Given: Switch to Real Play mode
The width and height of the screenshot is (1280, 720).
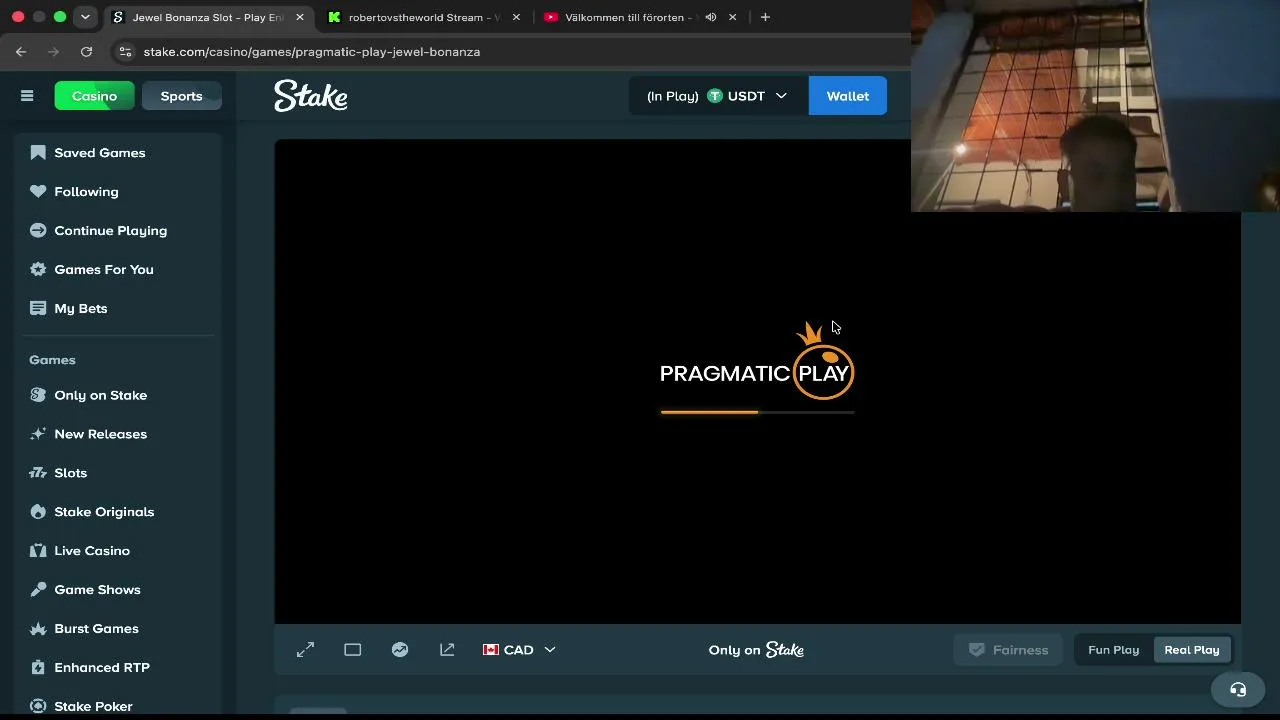Looking at the screenshot, I should (1192, 650).
